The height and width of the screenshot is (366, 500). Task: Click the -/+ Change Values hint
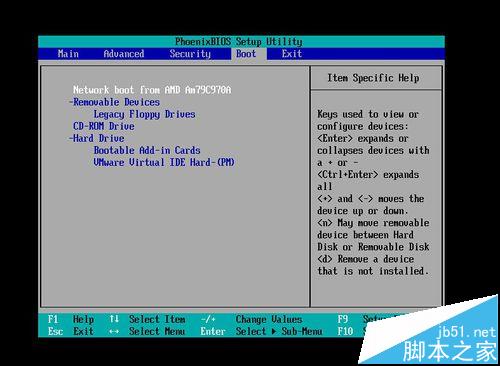point(251,319)
